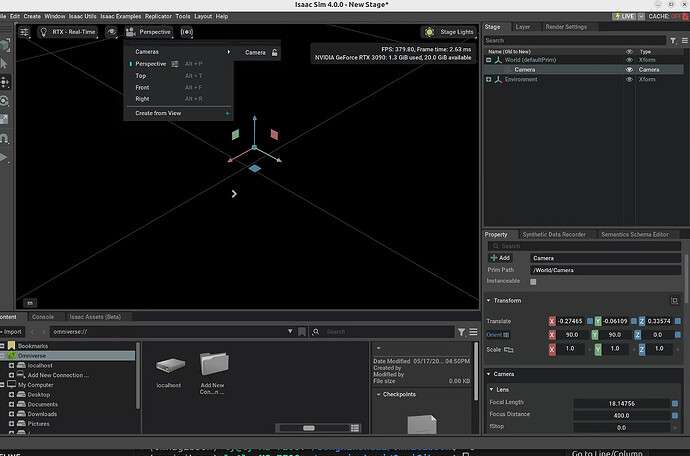690x456 pixels.
Task: Switch to Synthetic Data Recorder tab
Action: (554, 235)
